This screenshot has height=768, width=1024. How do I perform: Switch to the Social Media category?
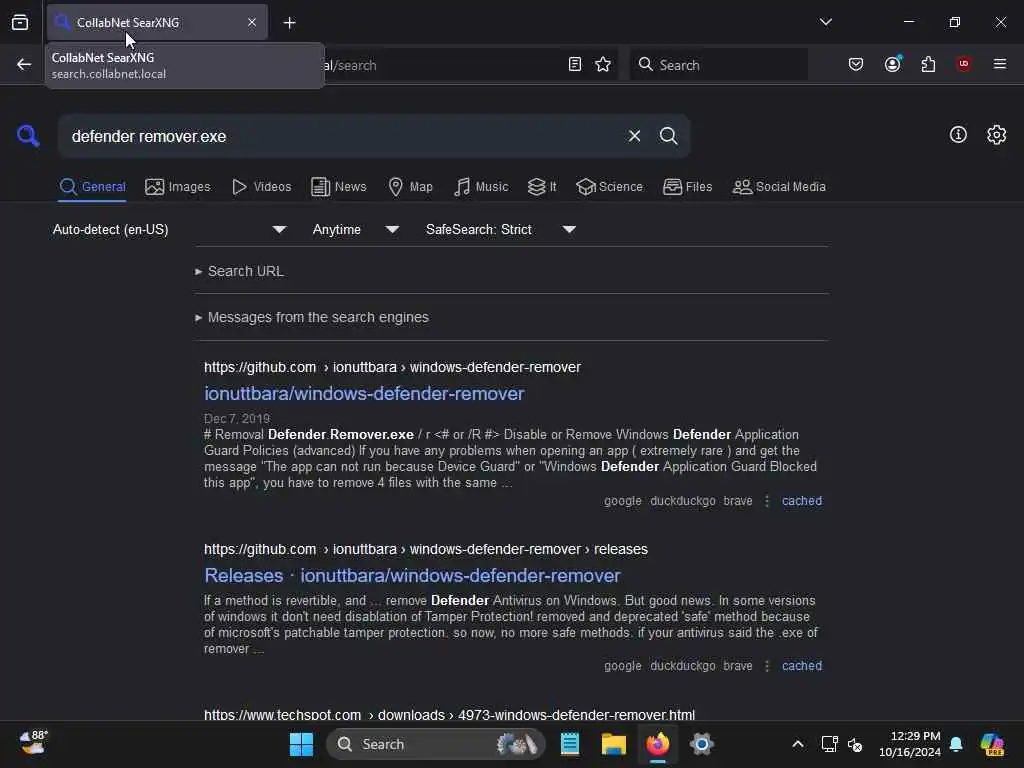(778, 187)
